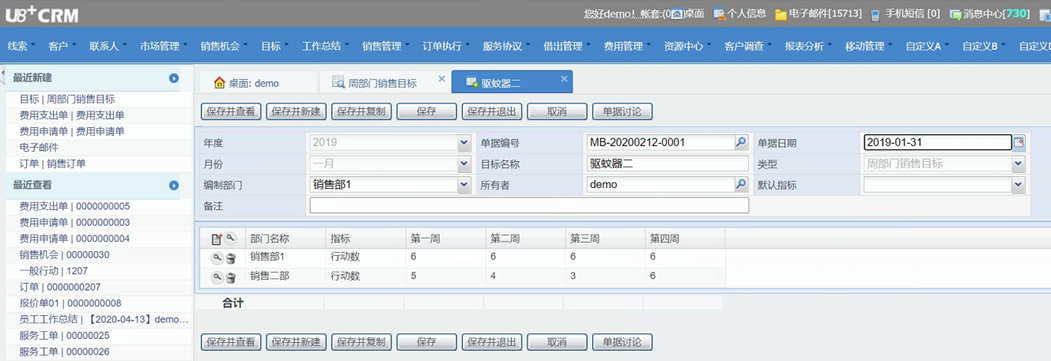Open the 服务协议 menu

(x=506, y=46)
